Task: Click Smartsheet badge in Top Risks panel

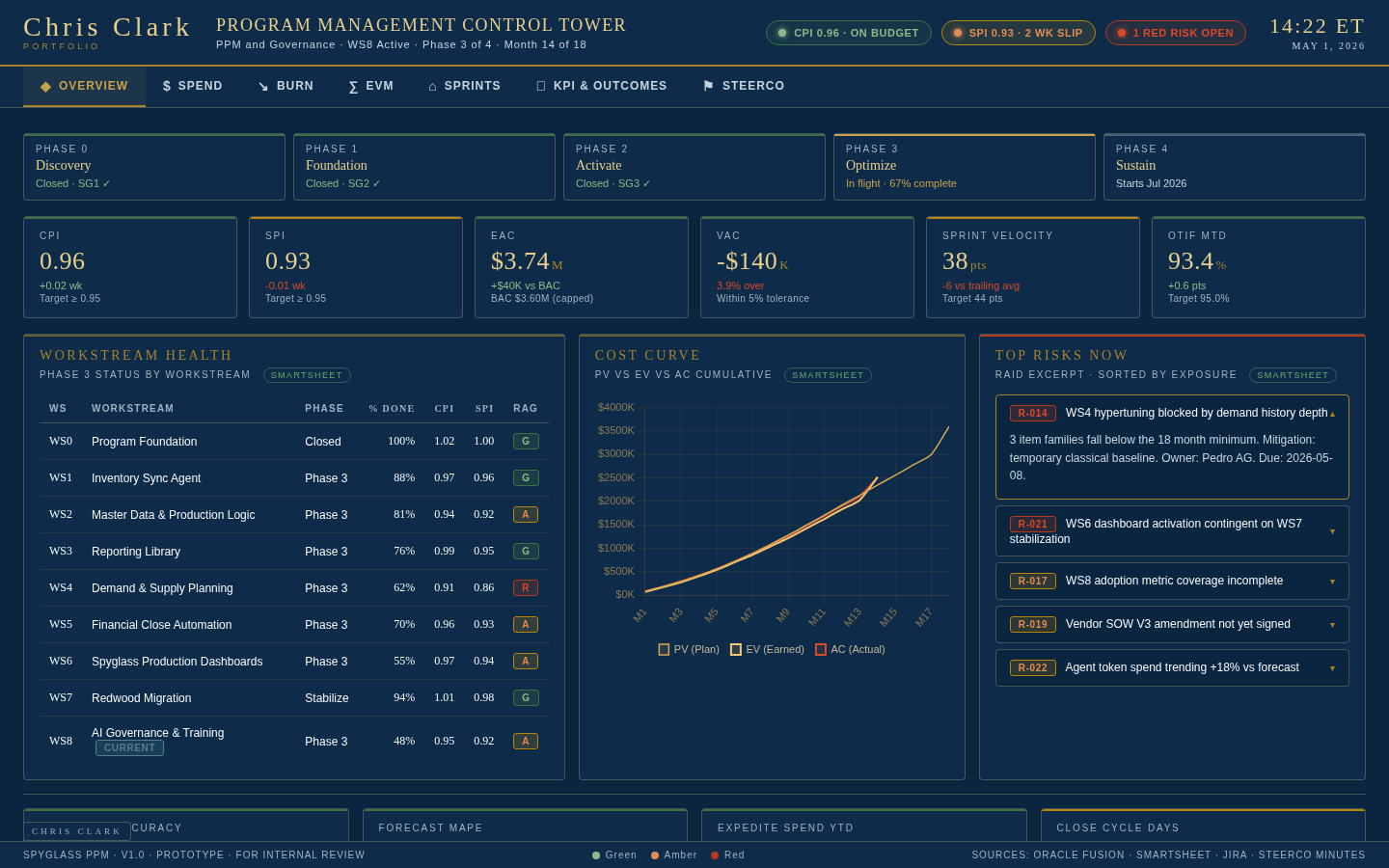Action: 1293,375
